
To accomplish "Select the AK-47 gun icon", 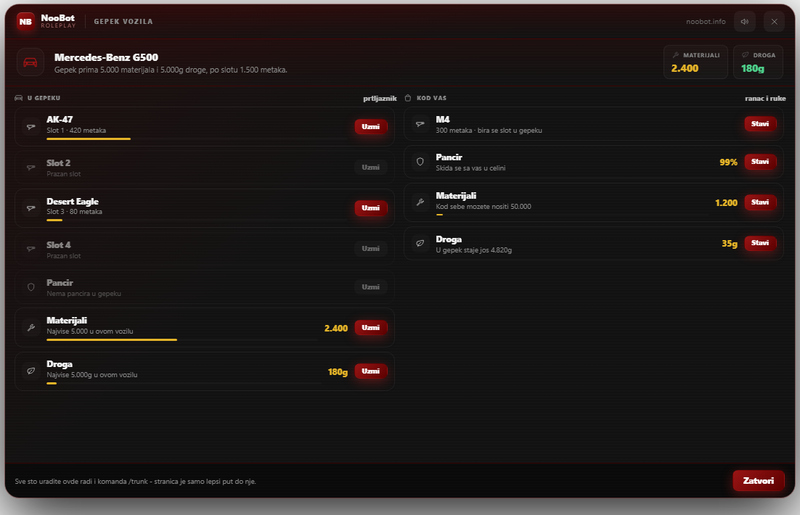I will click(31, 127).
